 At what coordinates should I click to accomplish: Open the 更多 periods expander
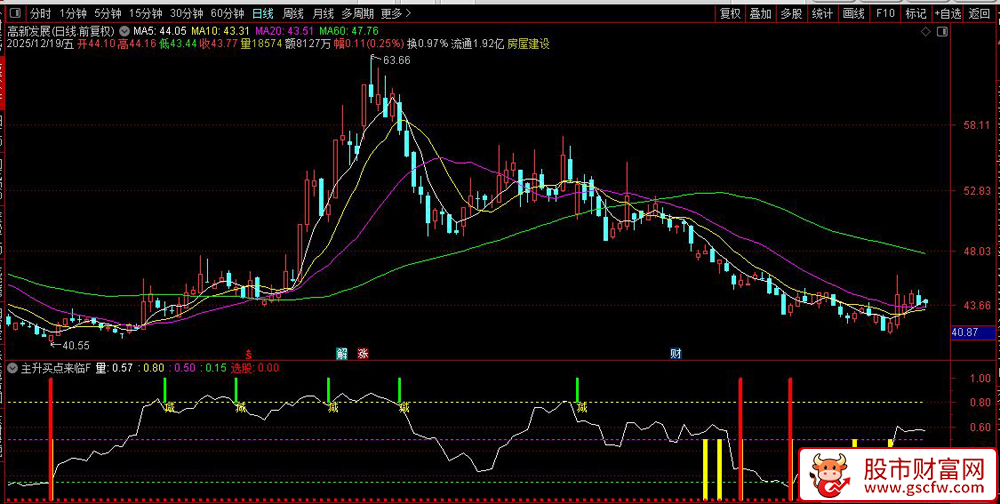[397, 14]
